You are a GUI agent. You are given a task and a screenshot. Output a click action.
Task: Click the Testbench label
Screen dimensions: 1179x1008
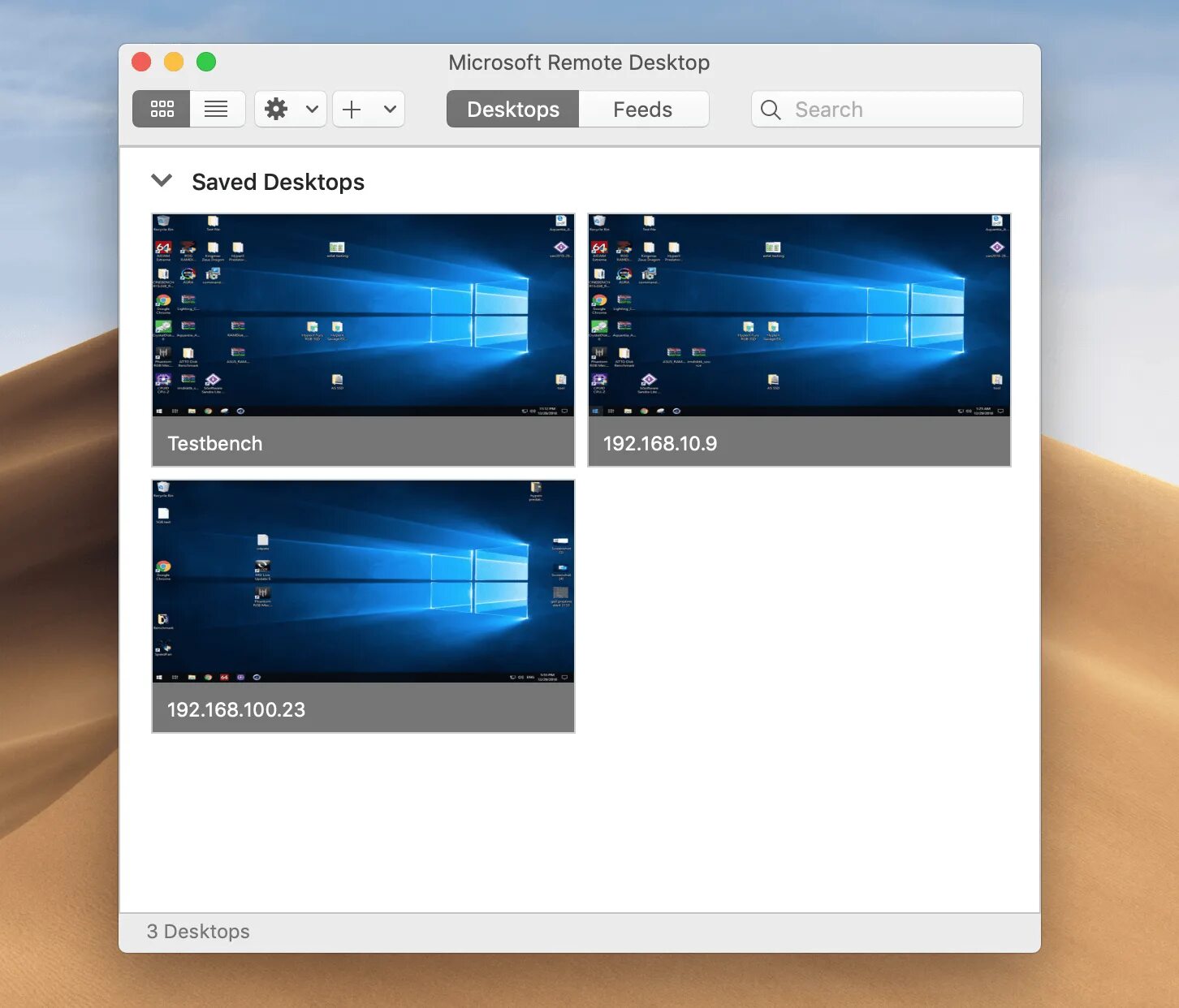(x=215, y=443)
